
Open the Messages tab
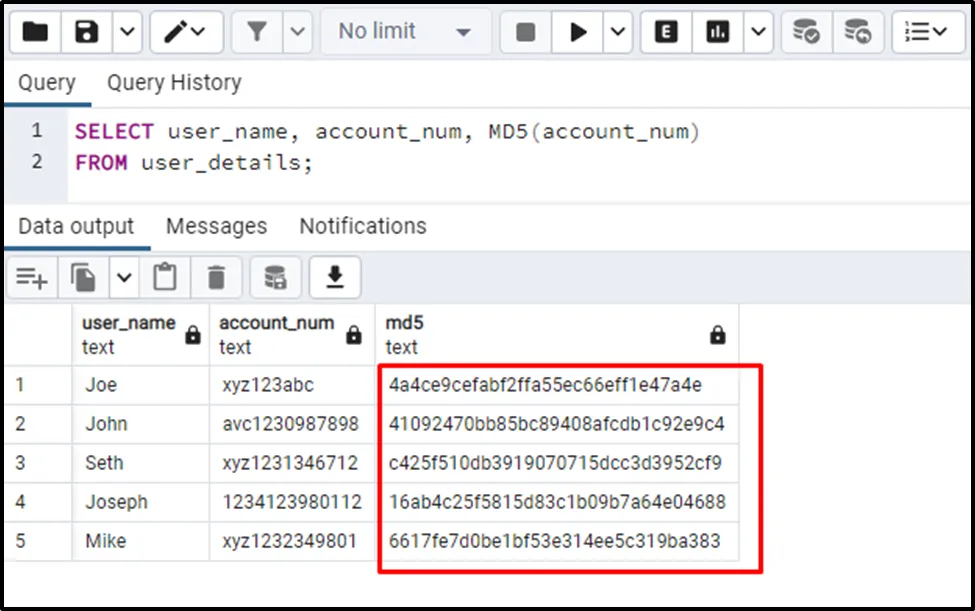(216, 226)
